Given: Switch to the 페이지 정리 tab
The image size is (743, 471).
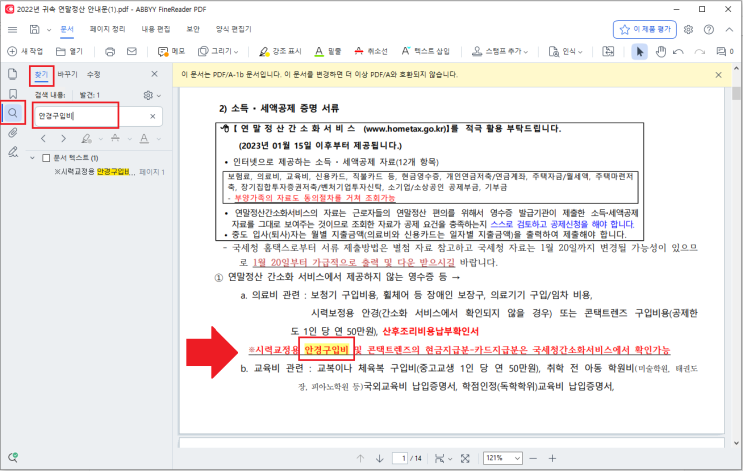Looking at the screenshot, I should [108, 29].
